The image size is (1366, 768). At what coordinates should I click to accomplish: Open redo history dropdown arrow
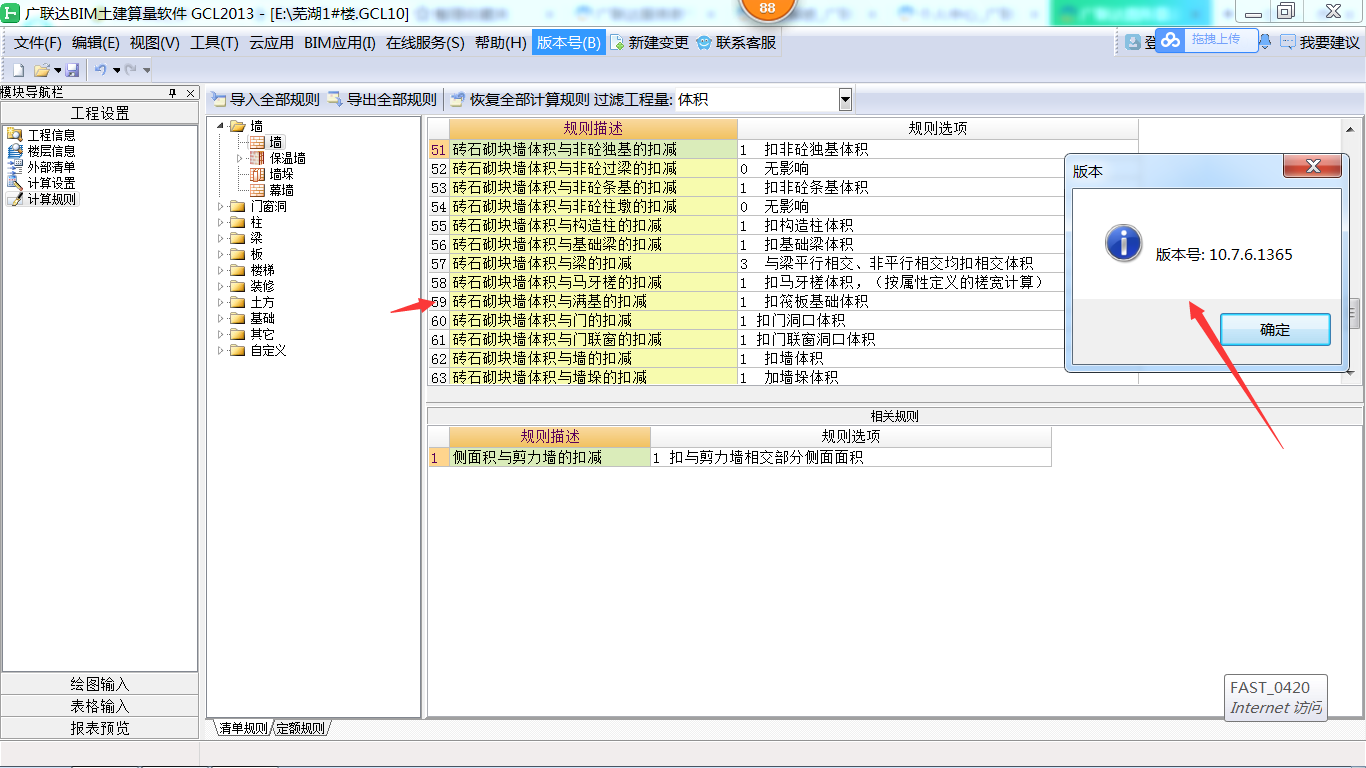(147, 70)
